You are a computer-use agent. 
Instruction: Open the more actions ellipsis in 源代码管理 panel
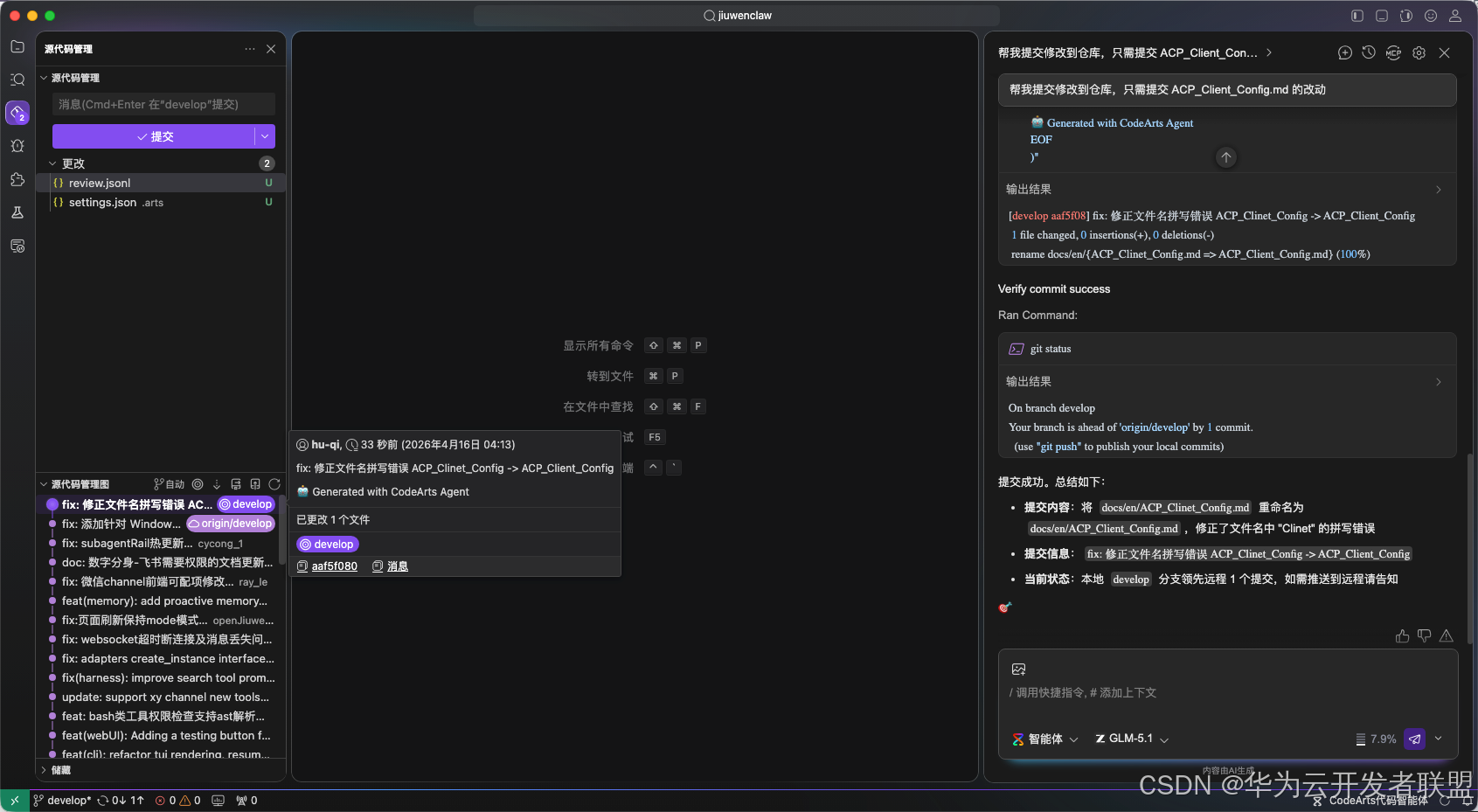[x=250, y=49]
